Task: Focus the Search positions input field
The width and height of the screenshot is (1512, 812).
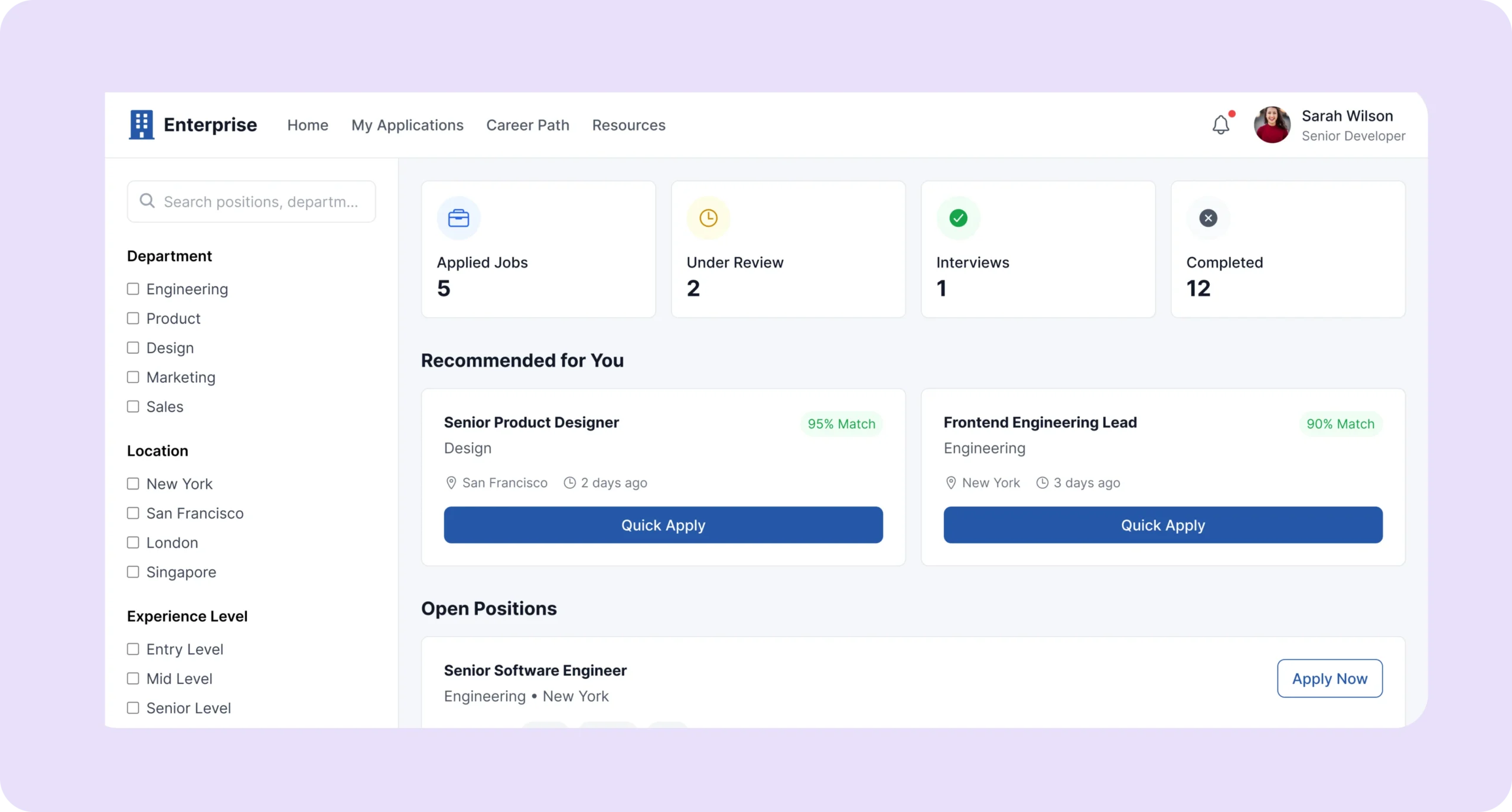Action: click(261, 202)
